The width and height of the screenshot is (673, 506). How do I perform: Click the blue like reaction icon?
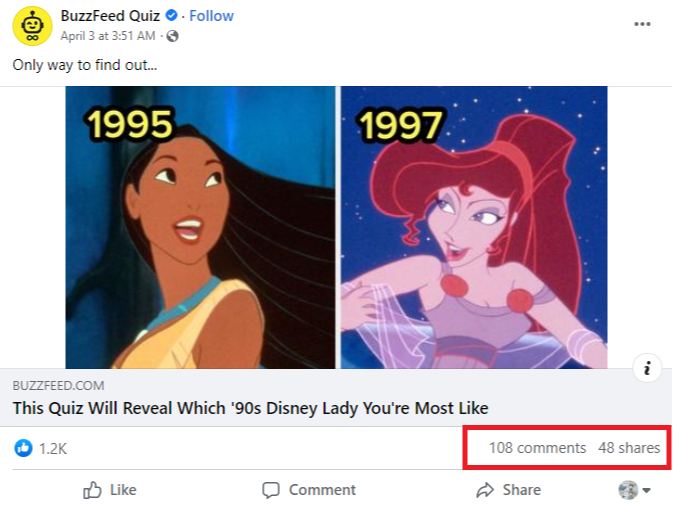pyautogui.click(x=23, y=448)
